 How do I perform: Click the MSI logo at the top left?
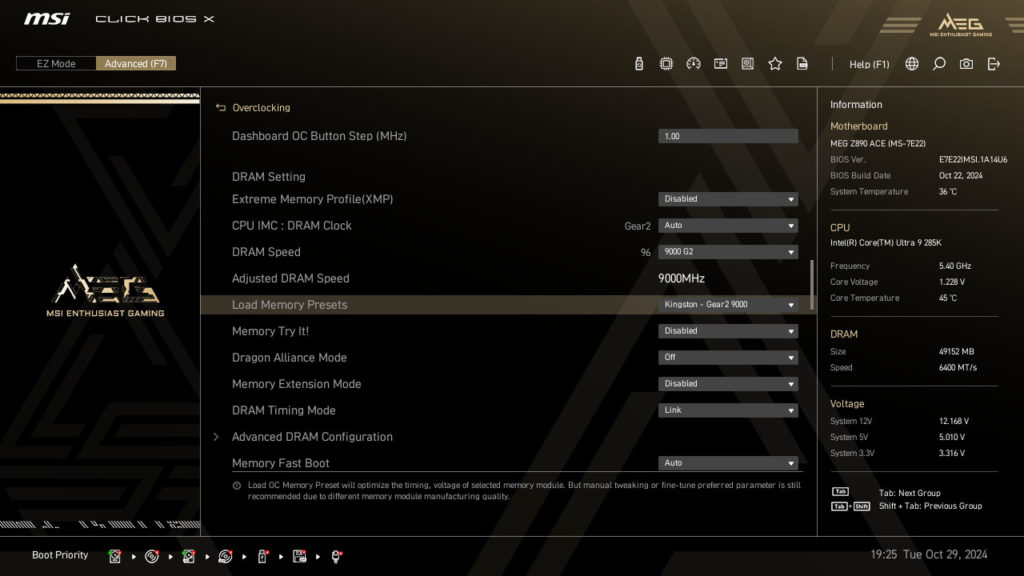click(x=47, y=18)
